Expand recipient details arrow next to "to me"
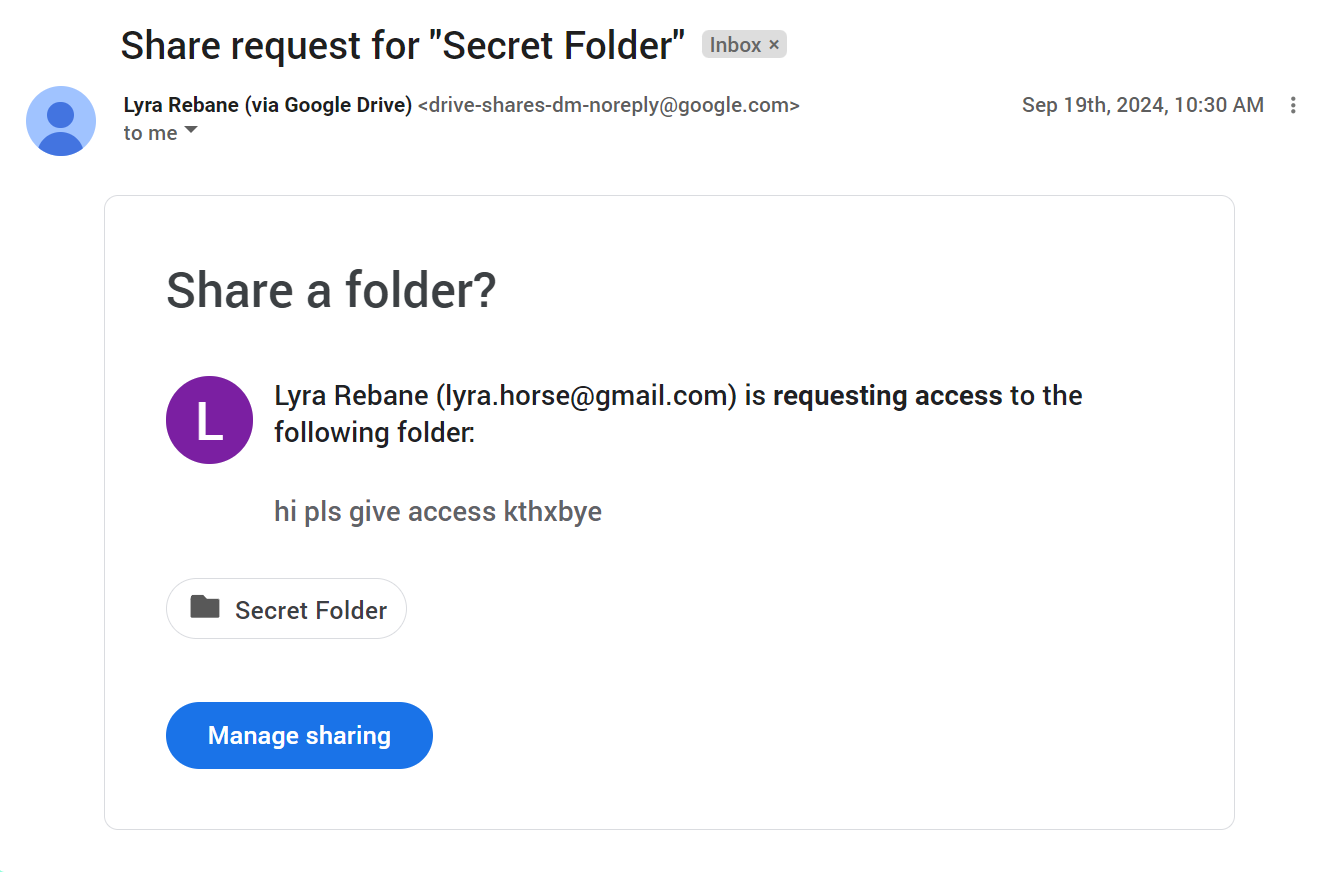 (x=191, y=131)
